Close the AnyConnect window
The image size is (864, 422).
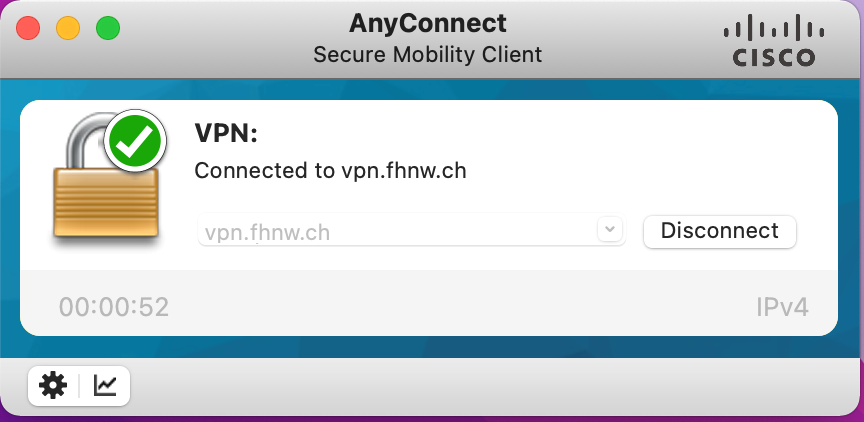(28, 28)
